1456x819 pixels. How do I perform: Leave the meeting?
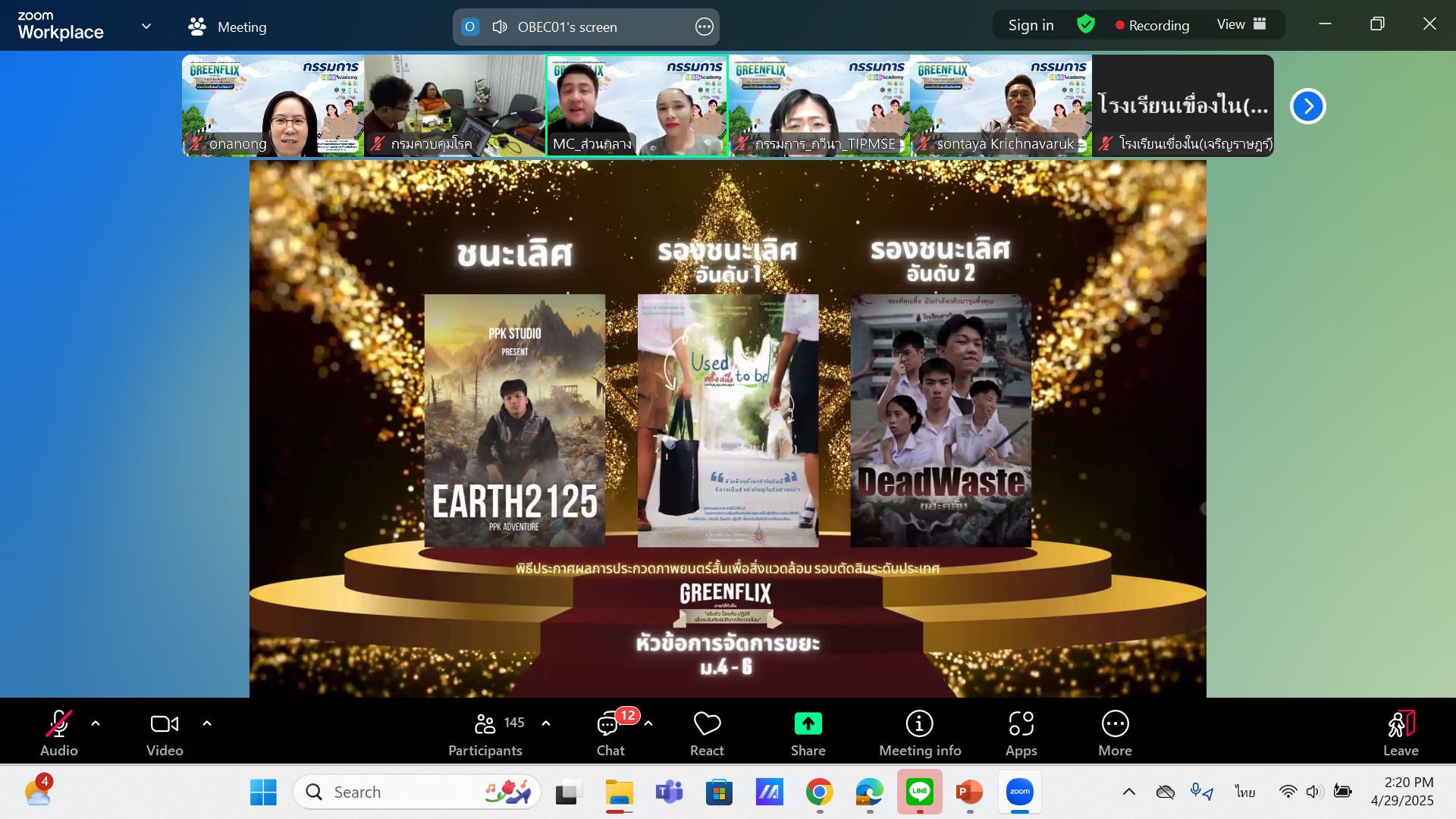(1401, 733)
